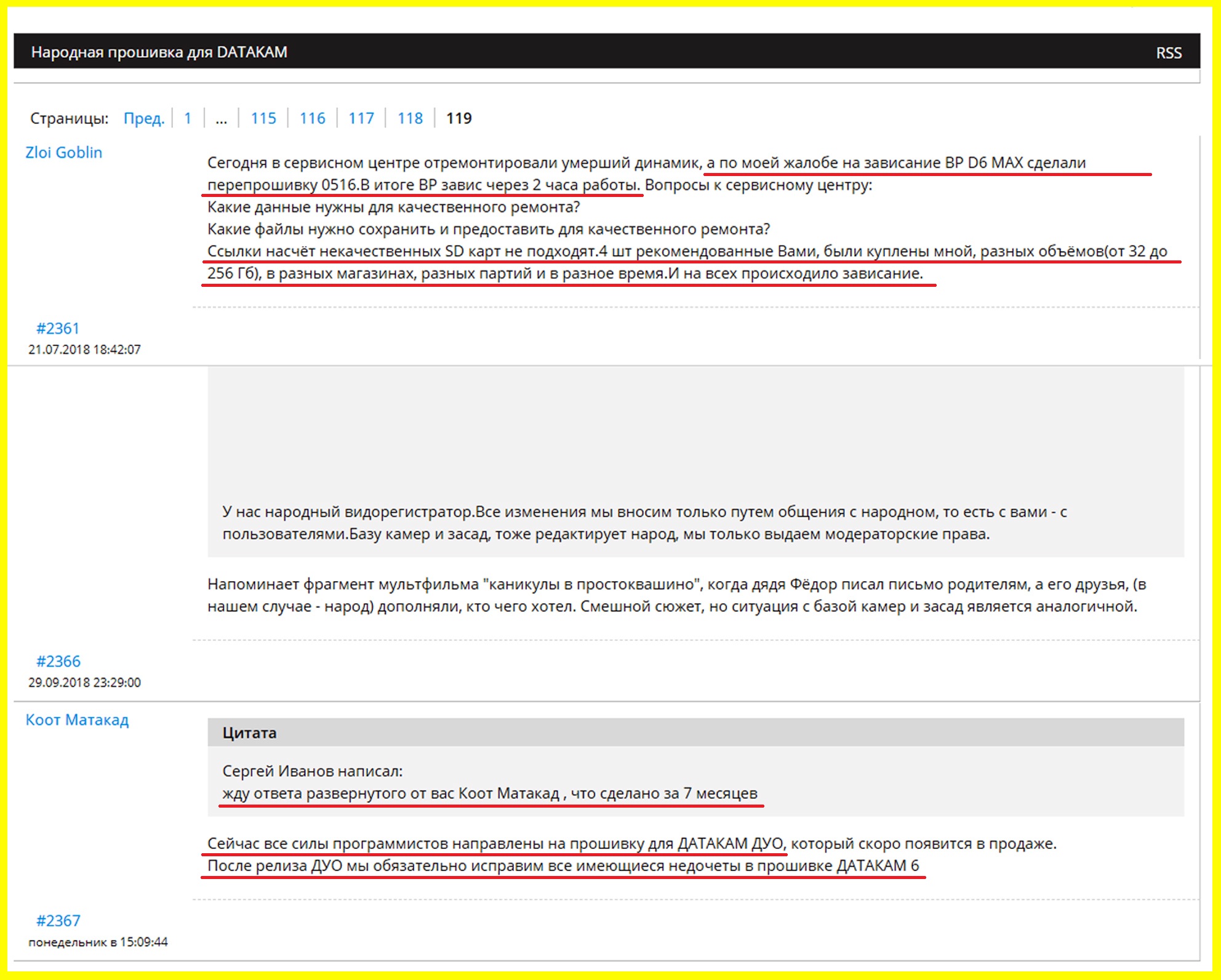
Task: Open page 116 in pagination
Action: tap(312, 118)
